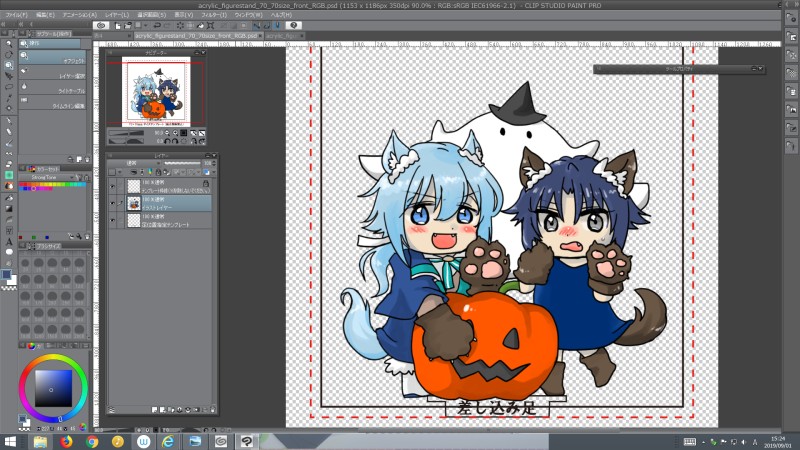Switch to the second acrylic_figu document tab
Viewport: 800px width, 450px height.
click(282, 36)
